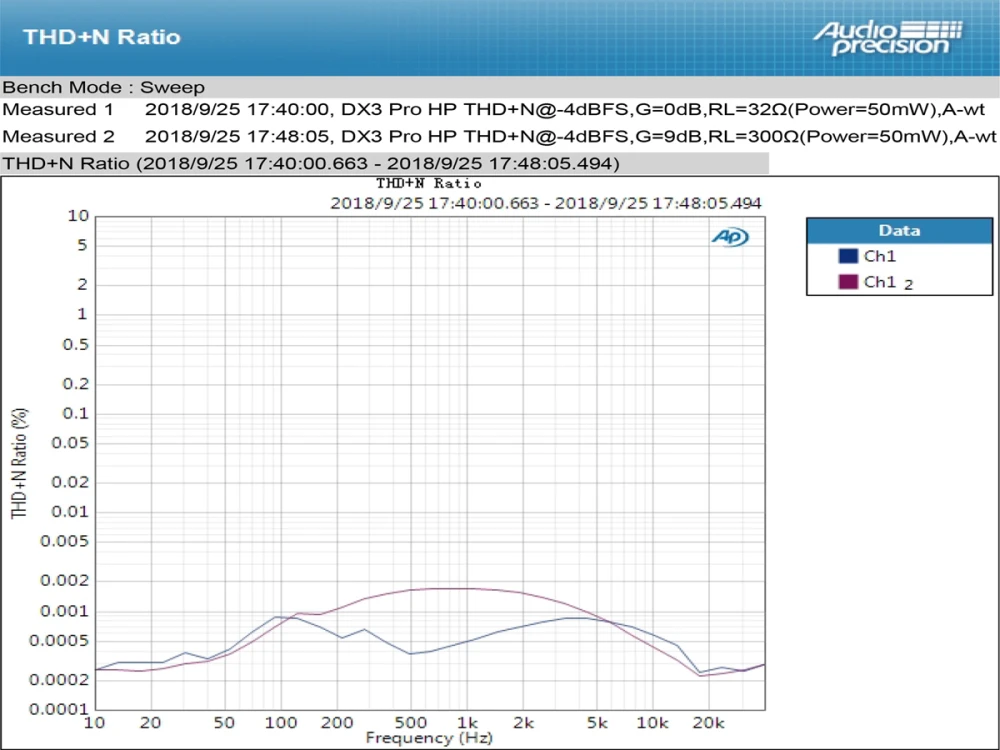Click the 1k tick label on the frequency axis
This screenshot has width=1000, height=750.
tap(467, 723)
